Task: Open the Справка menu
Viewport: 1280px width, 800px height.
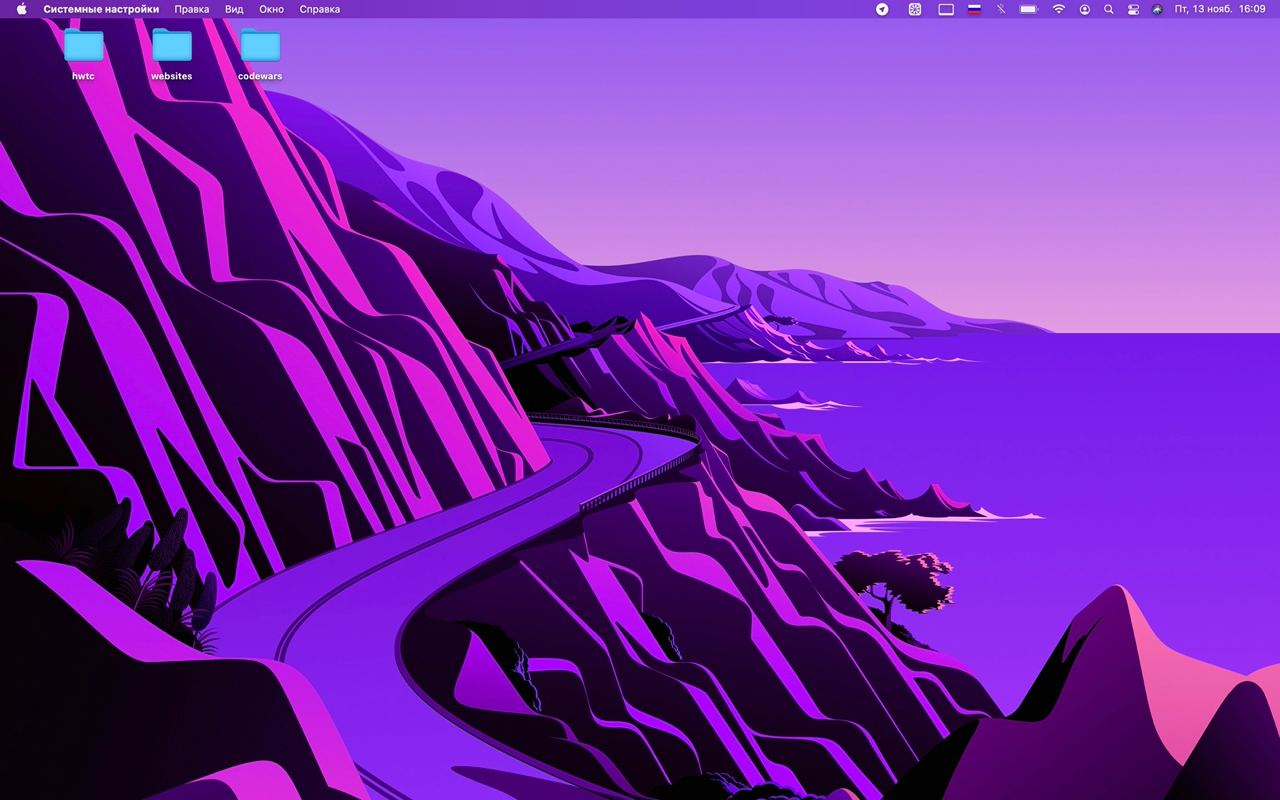Action: point(320,9)
